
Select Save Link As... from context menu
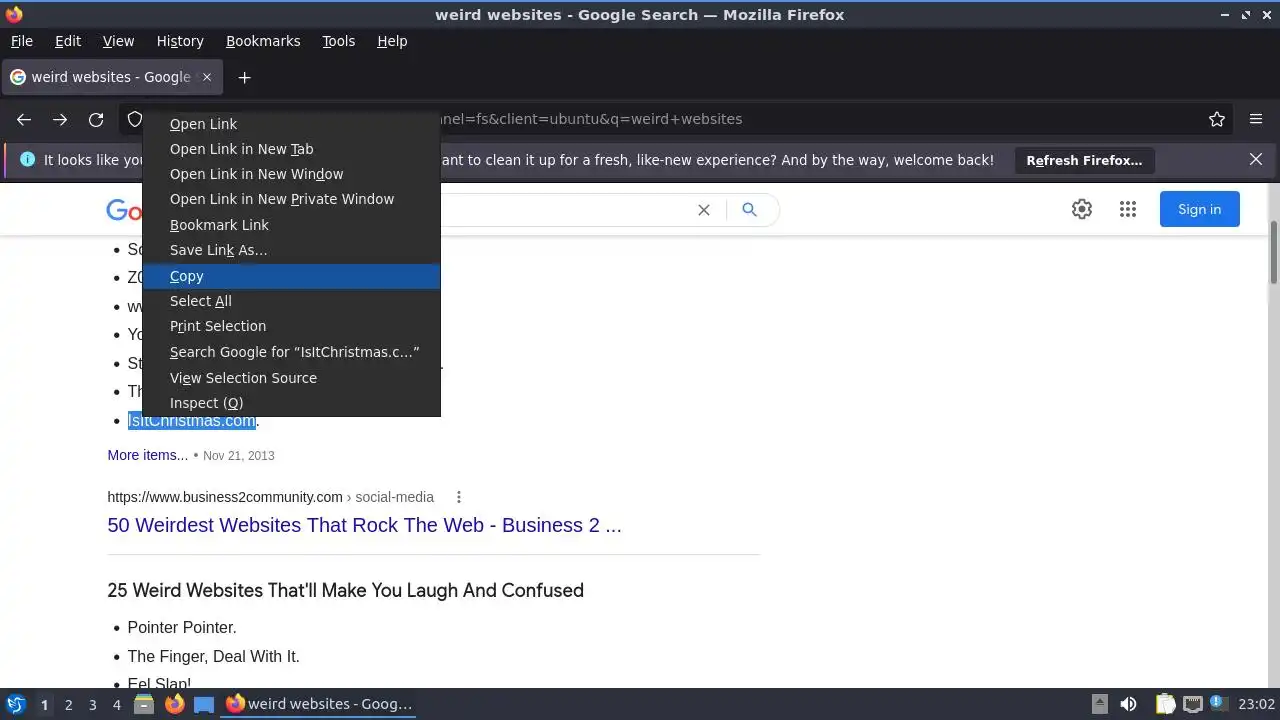point(291,250)
